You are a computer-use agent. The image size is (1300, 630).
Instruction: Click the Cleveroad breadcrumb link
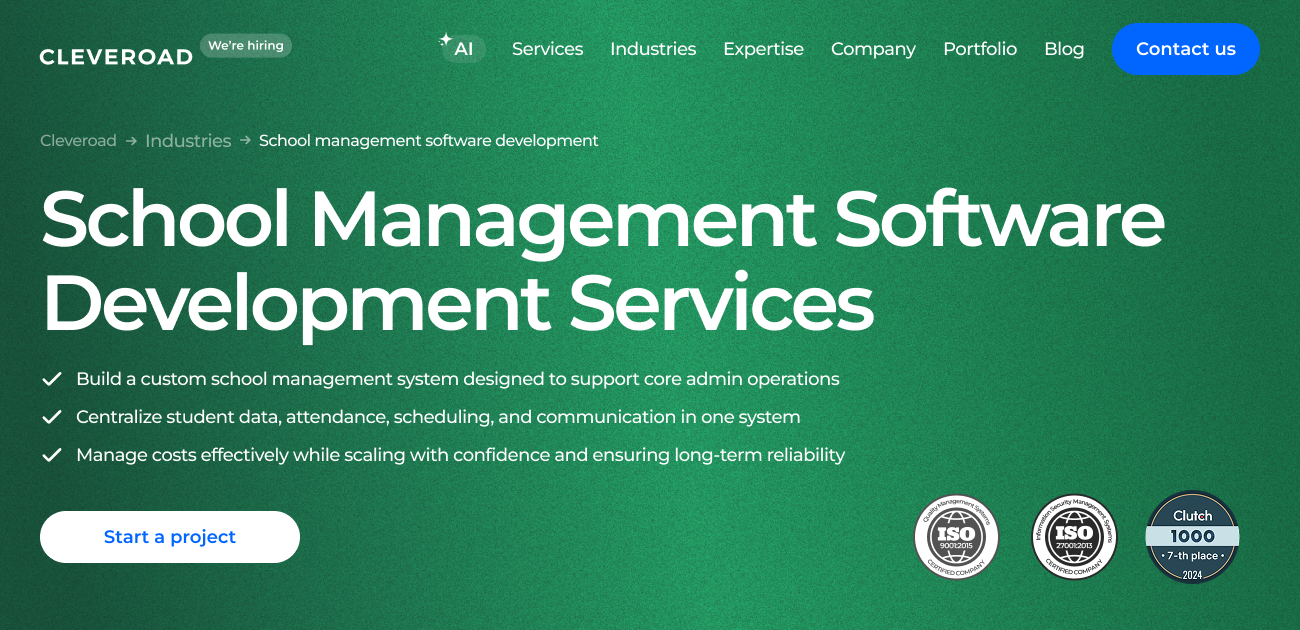click(78, 141)
